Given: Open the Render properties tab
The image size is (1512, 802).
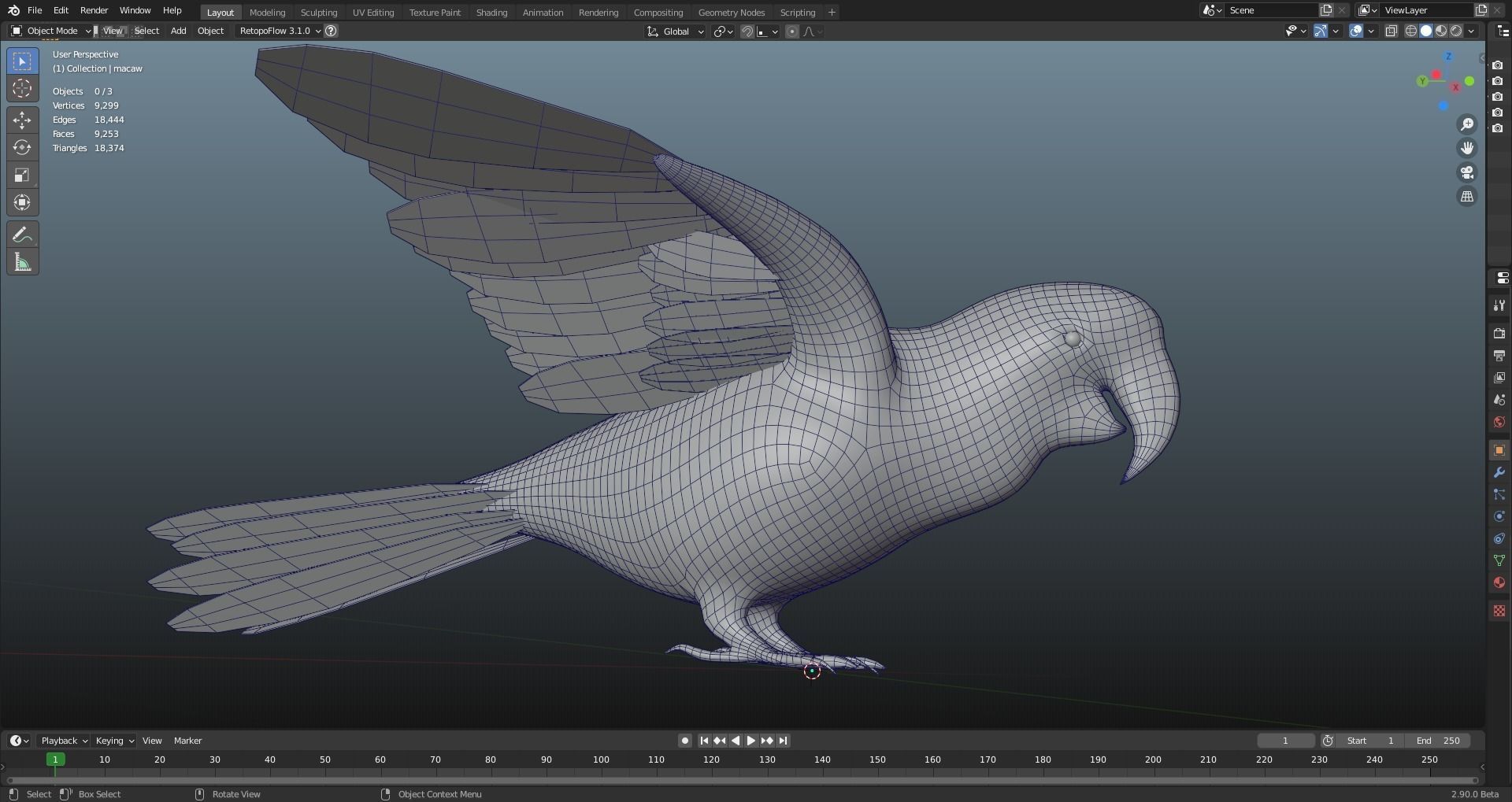Looking at the screenshot, I should [1499, 334].
